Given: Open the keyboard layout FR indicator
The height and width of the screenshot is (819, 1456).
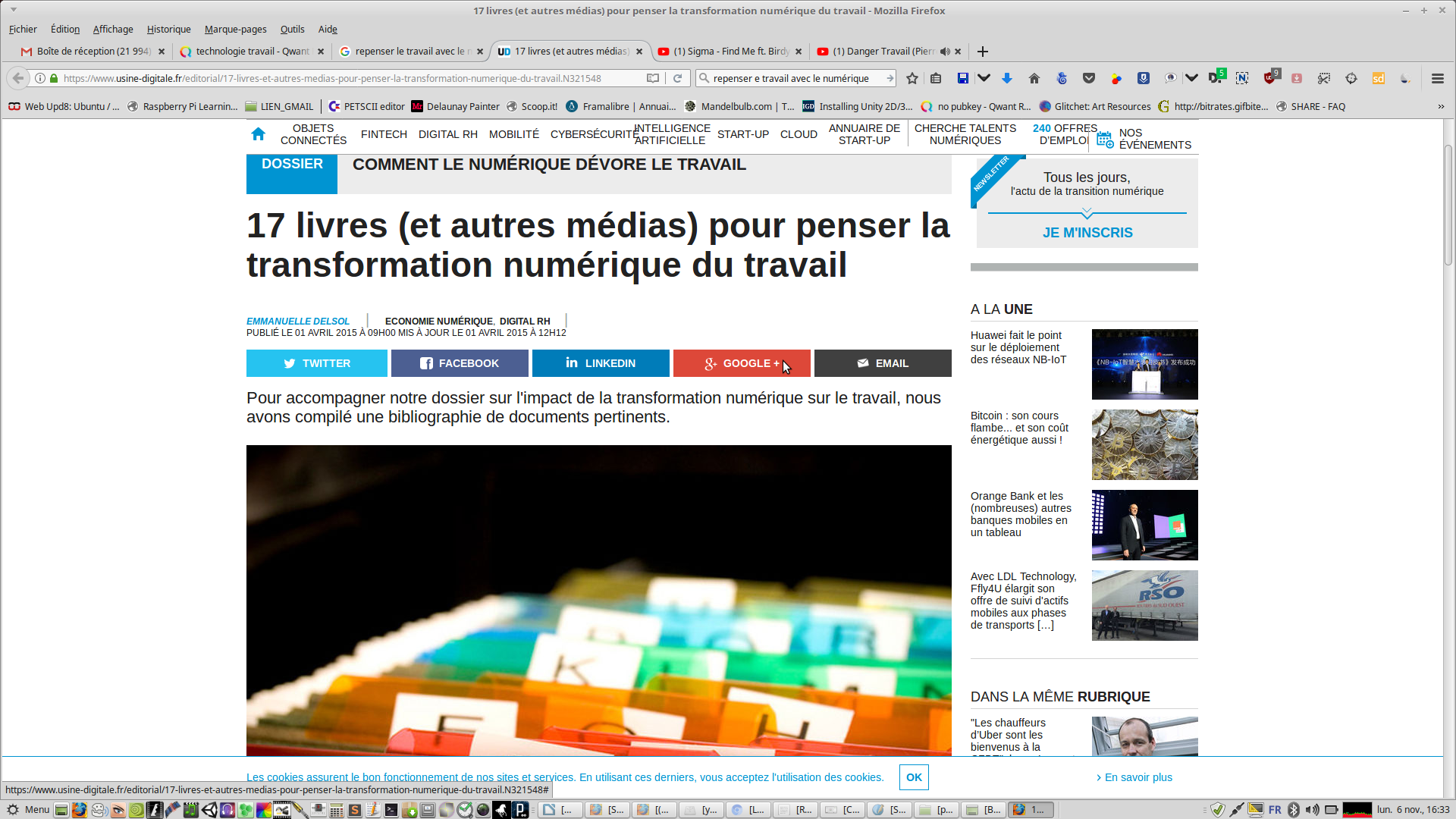Looking at the screenshot, I should 1275,810.
